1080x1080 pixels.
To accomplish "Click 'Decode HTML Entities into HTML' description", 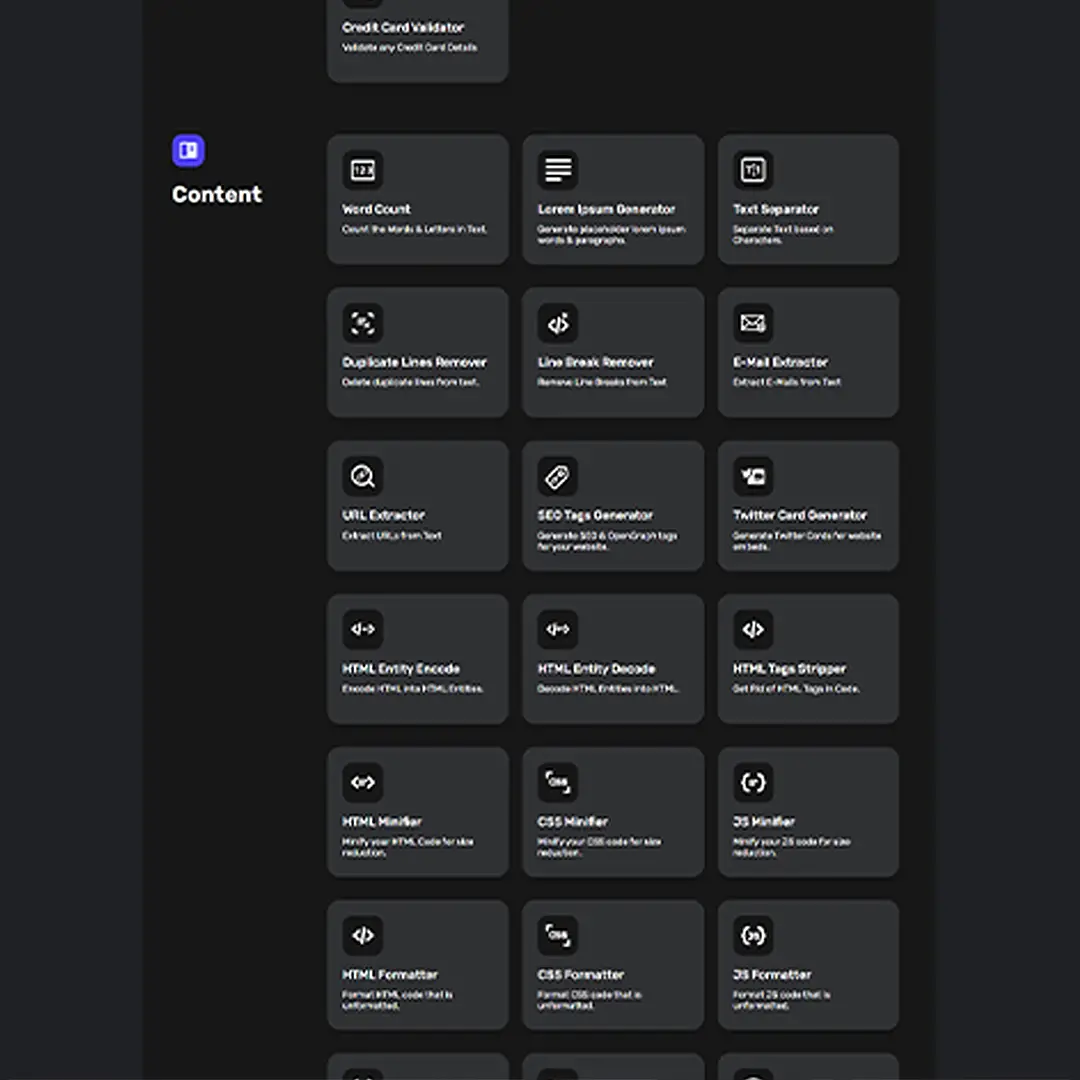I will pyautogui.click(x=608, y=688).
